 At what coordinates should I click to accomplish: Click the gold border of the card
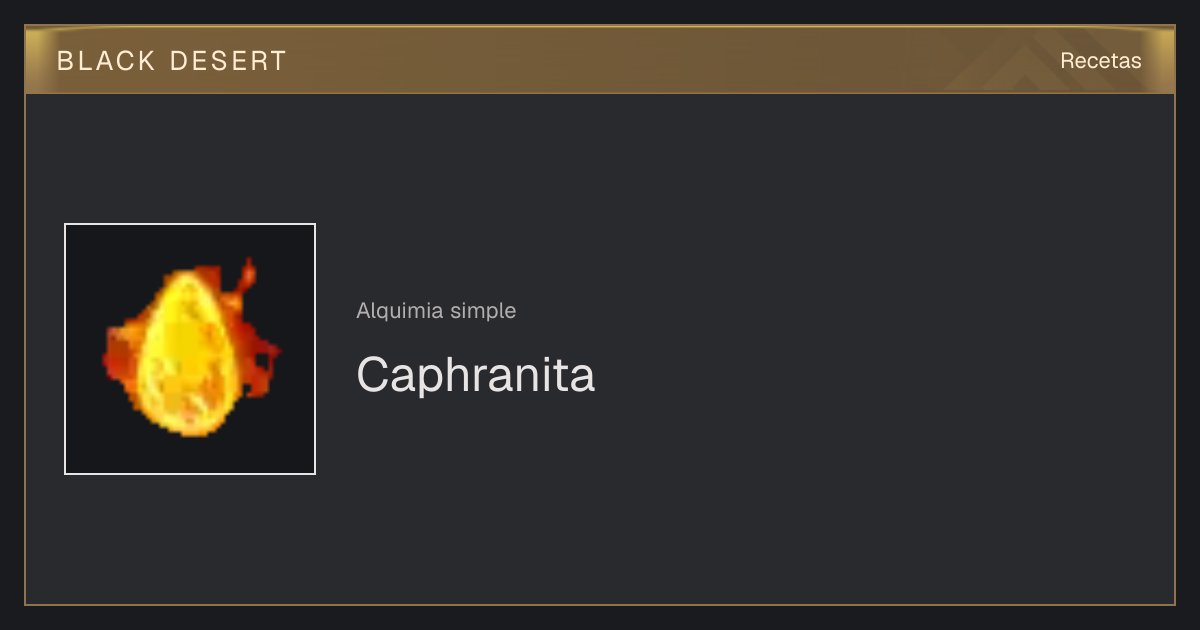[25, 350]
